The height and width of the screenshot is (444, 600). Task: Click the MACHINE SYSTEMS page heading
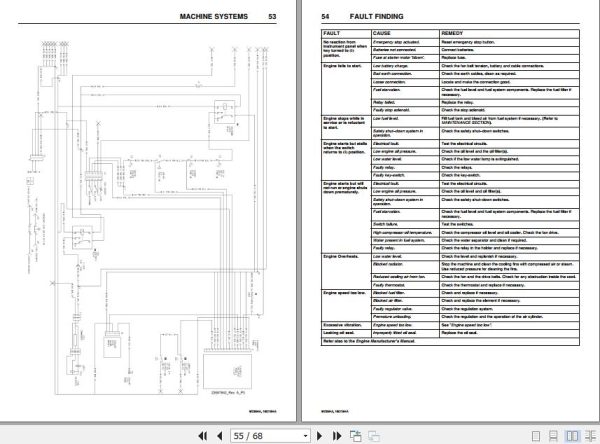coord(214,16)
